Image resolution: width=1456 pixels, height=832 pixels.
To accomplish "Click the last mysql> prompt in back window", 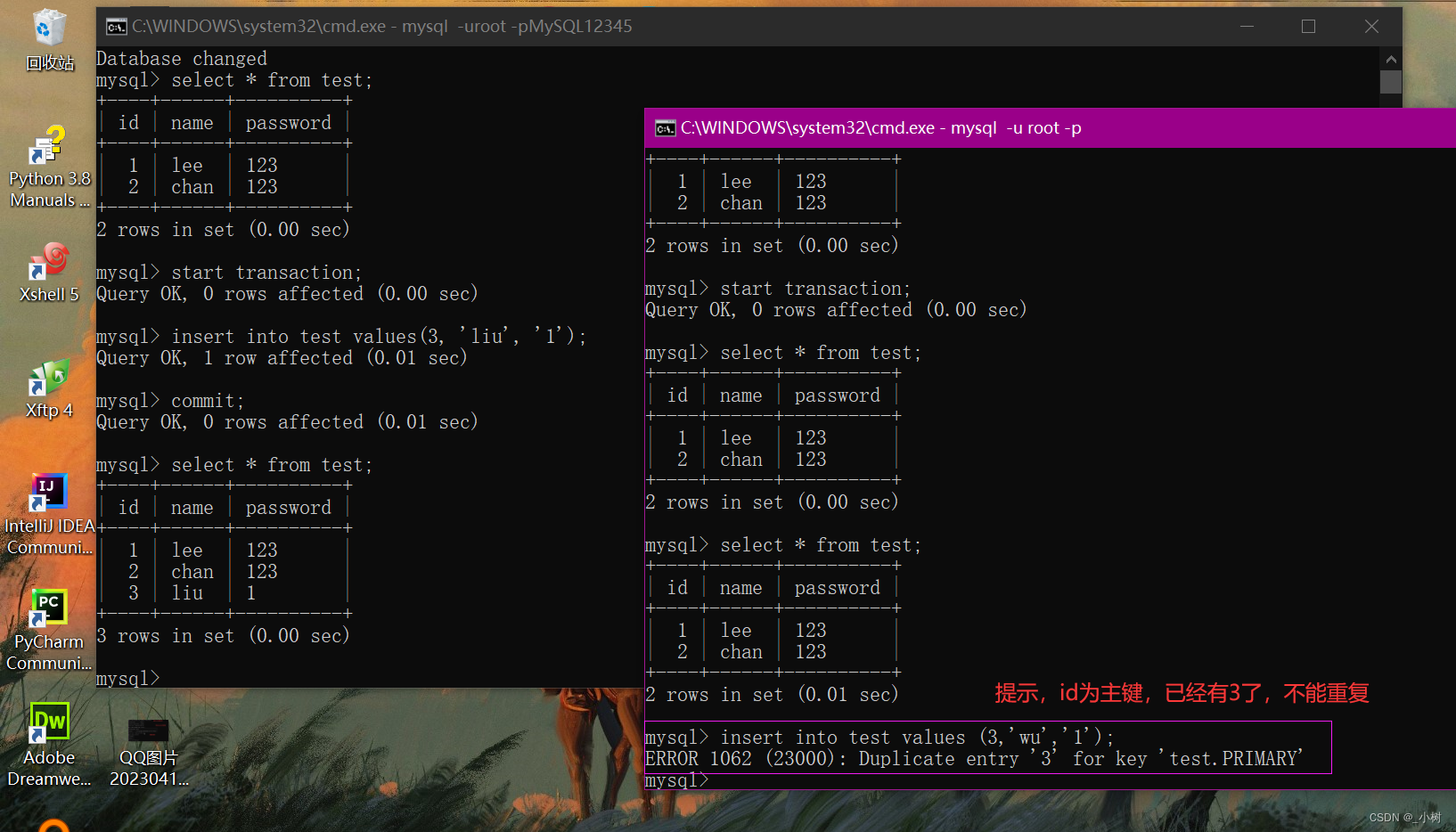I will click(x=128, y=679).
